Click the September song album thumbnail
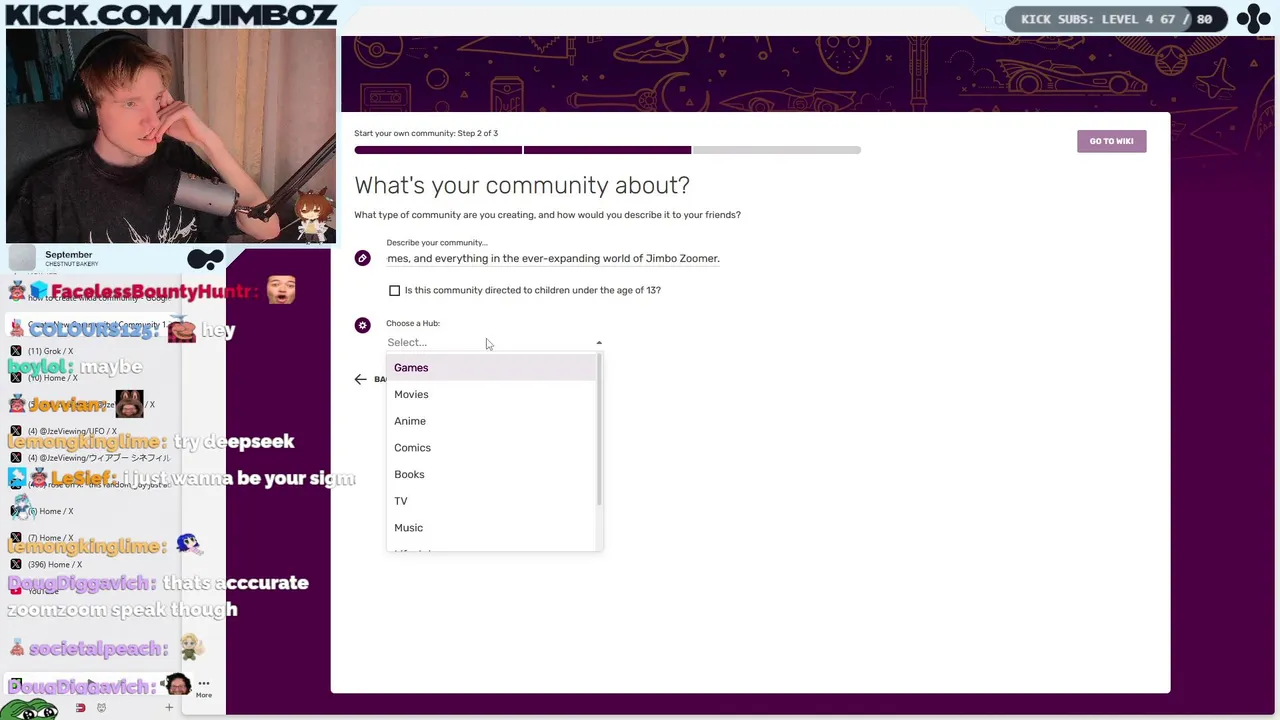 (x=22, y=259)
